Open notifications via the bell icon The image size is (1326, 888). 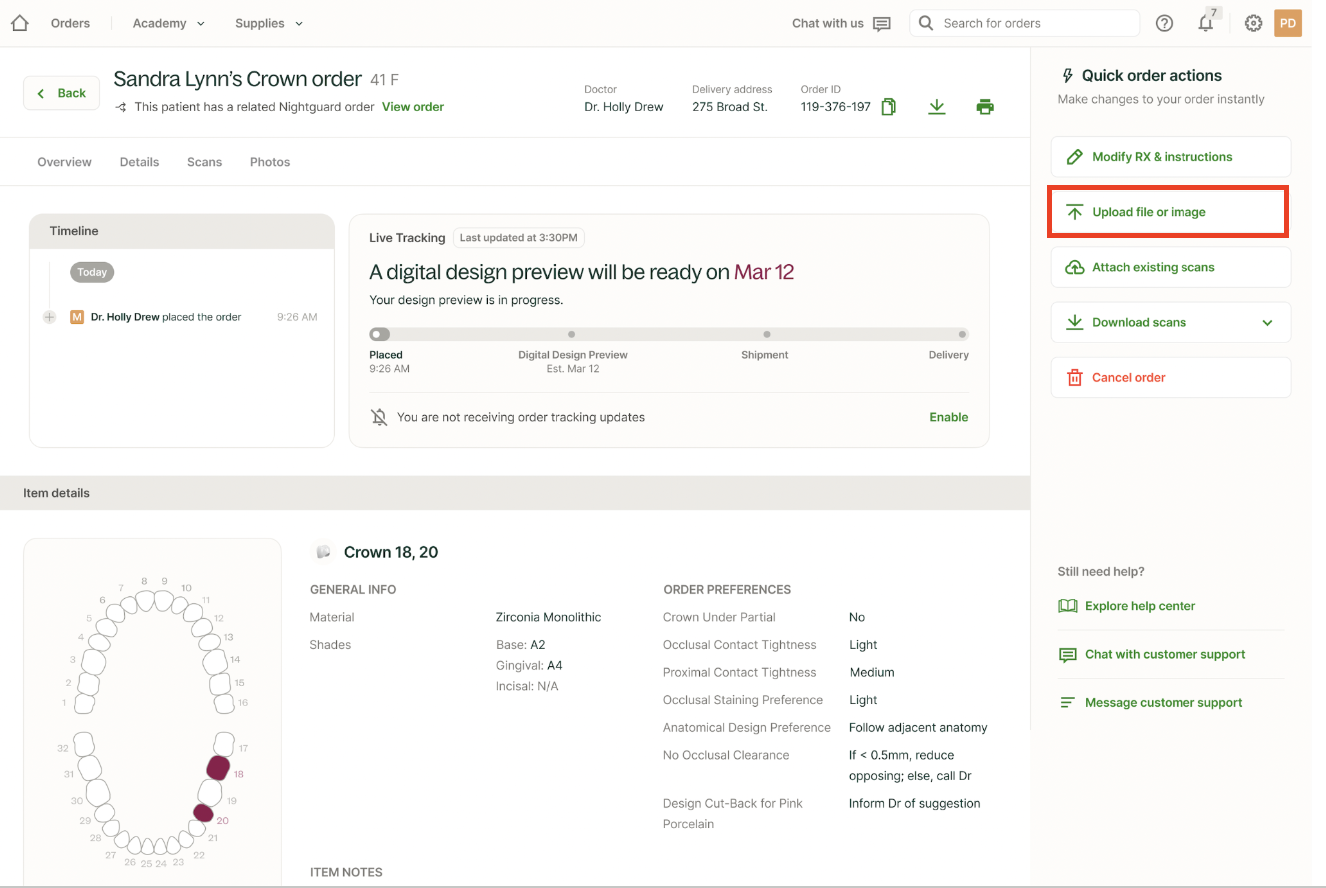point(1206,23)
